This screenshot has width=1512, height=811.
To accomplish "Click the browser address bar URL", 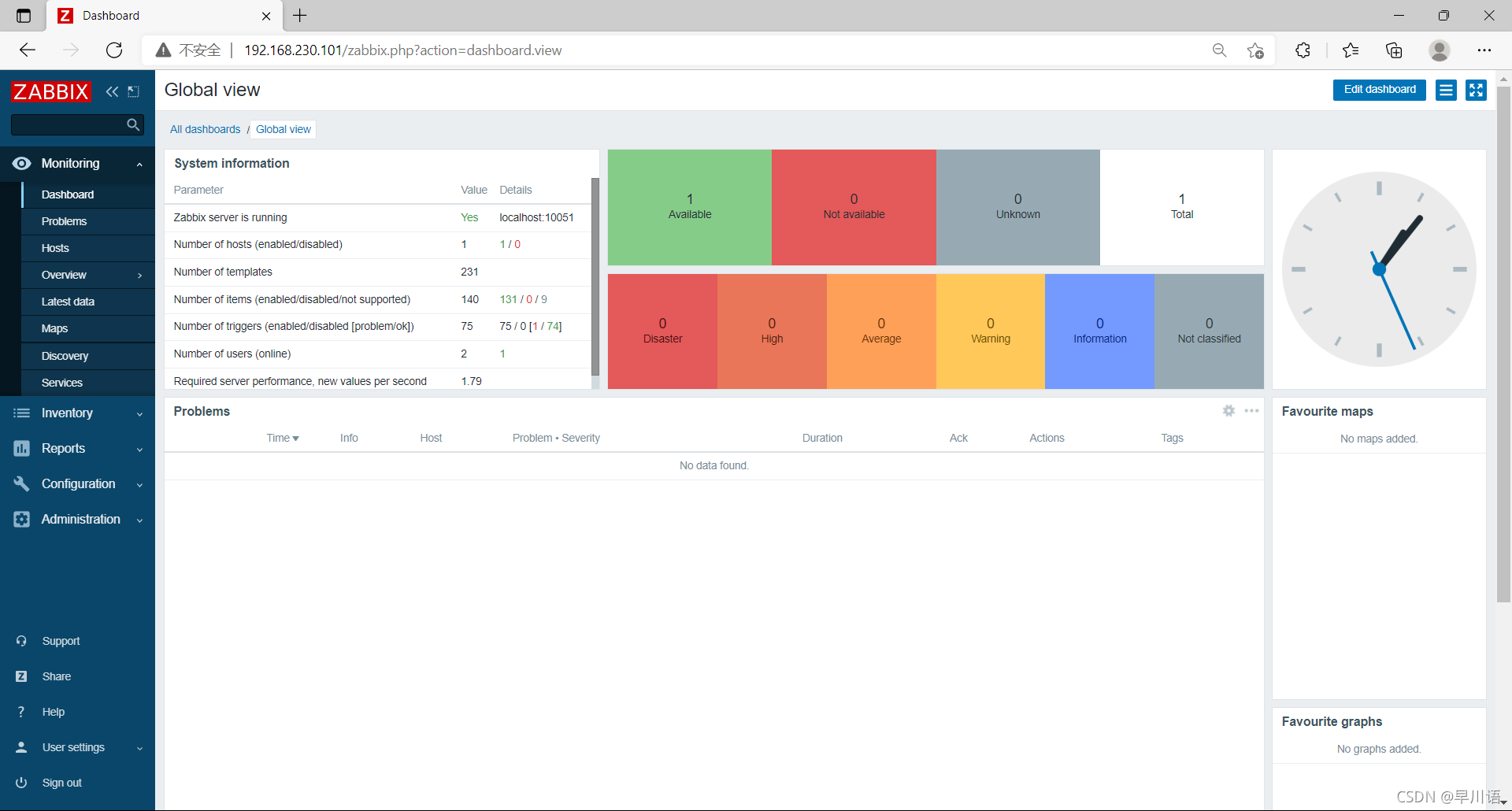I will (x=403, y=50).
